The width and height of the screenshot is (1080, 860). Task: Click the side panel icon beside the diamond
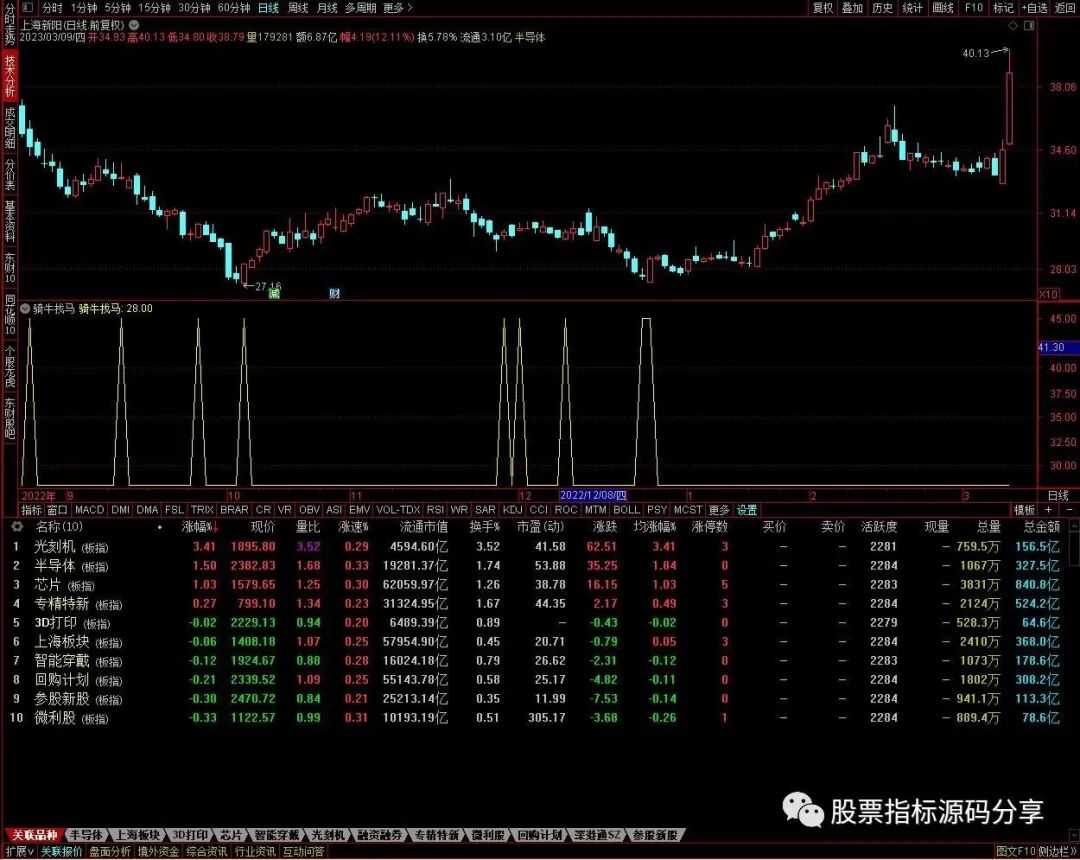[1029, 25]
